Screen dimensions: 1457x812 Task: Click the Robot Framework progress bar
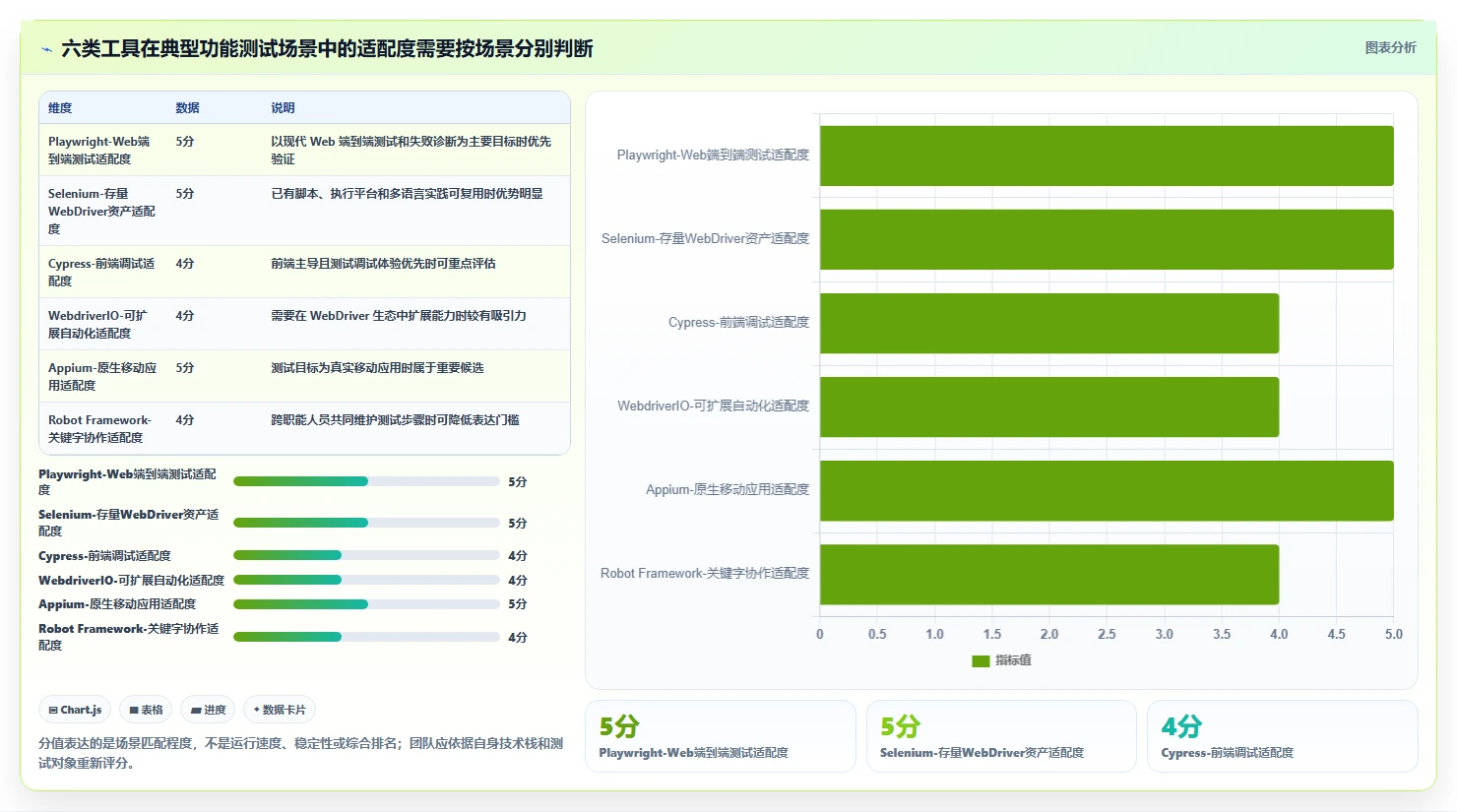click(x=366, y=637)
